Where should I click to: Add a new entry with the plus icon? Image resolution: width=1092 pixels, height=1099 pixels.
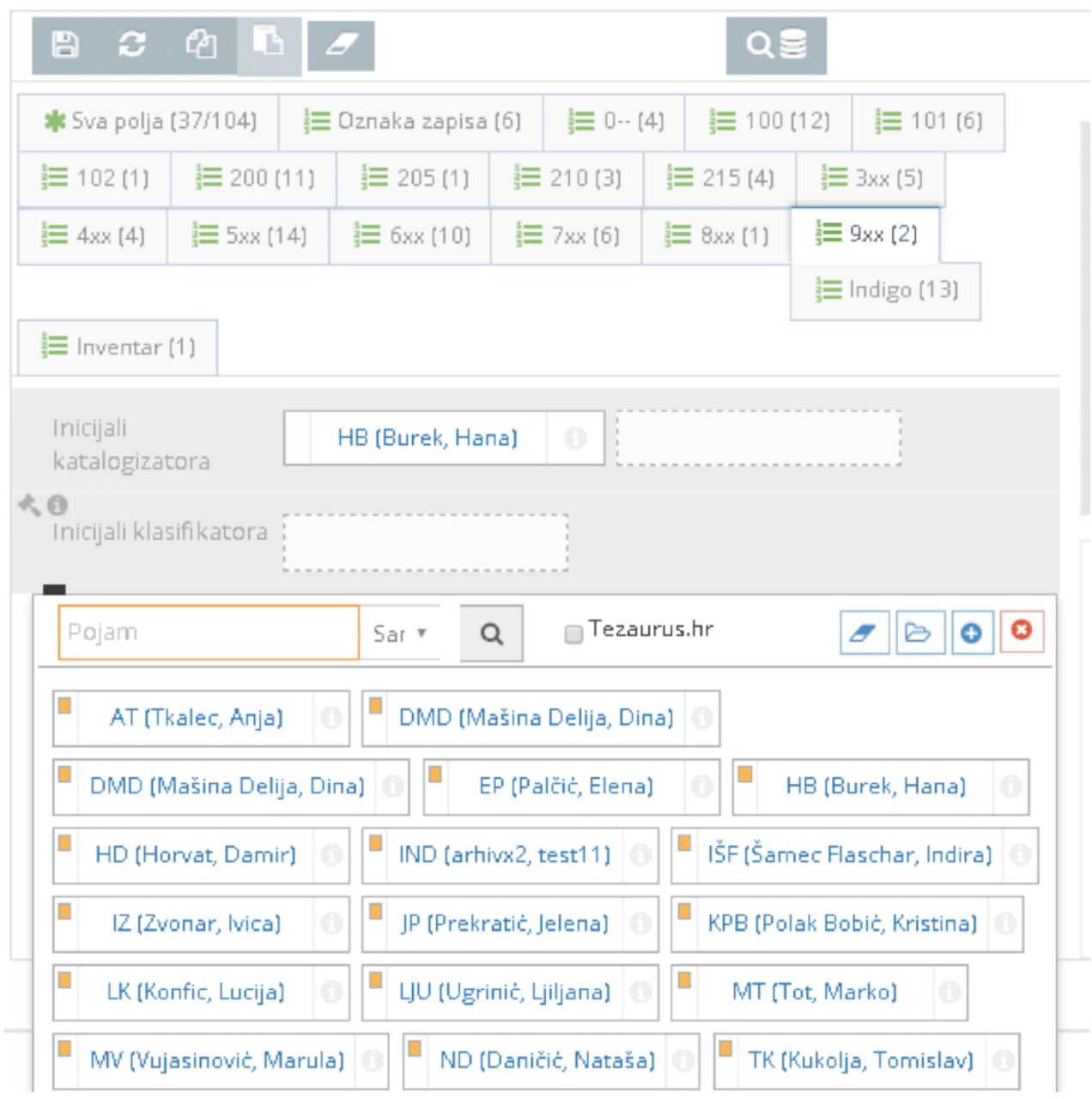tap(972, 632)
